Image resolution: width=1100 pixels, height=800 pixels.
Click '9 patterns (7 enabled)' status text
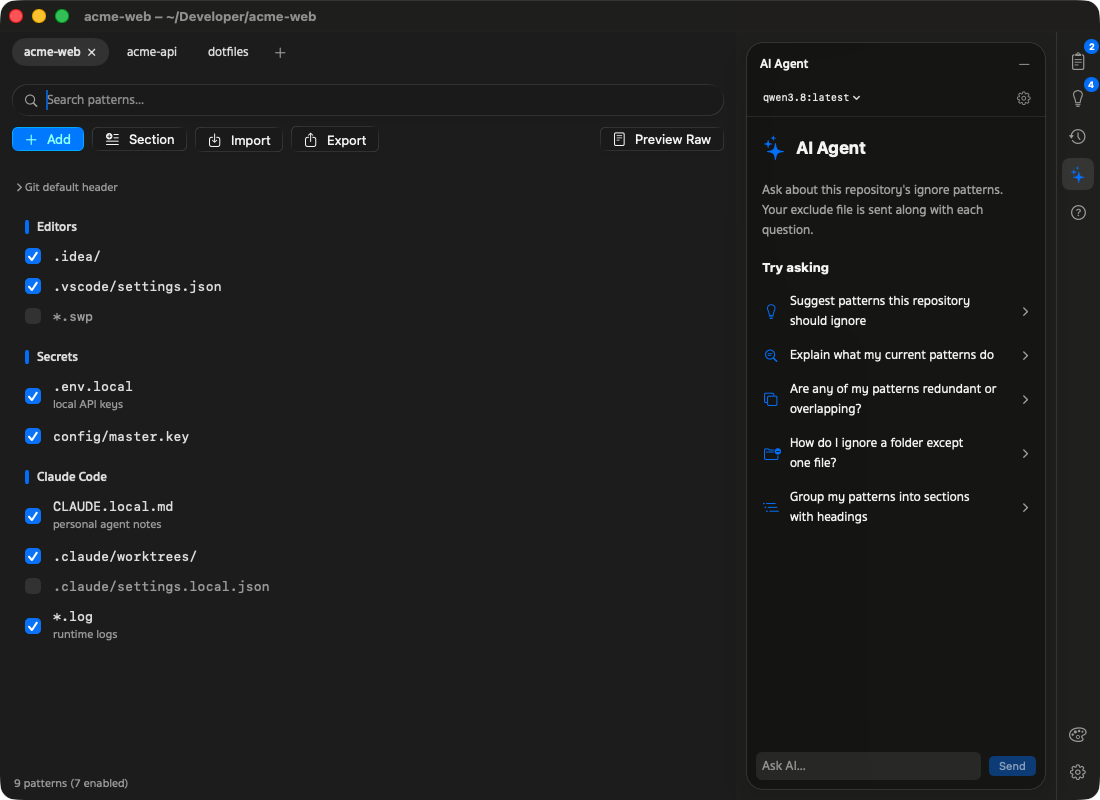(x=71, y=783)
